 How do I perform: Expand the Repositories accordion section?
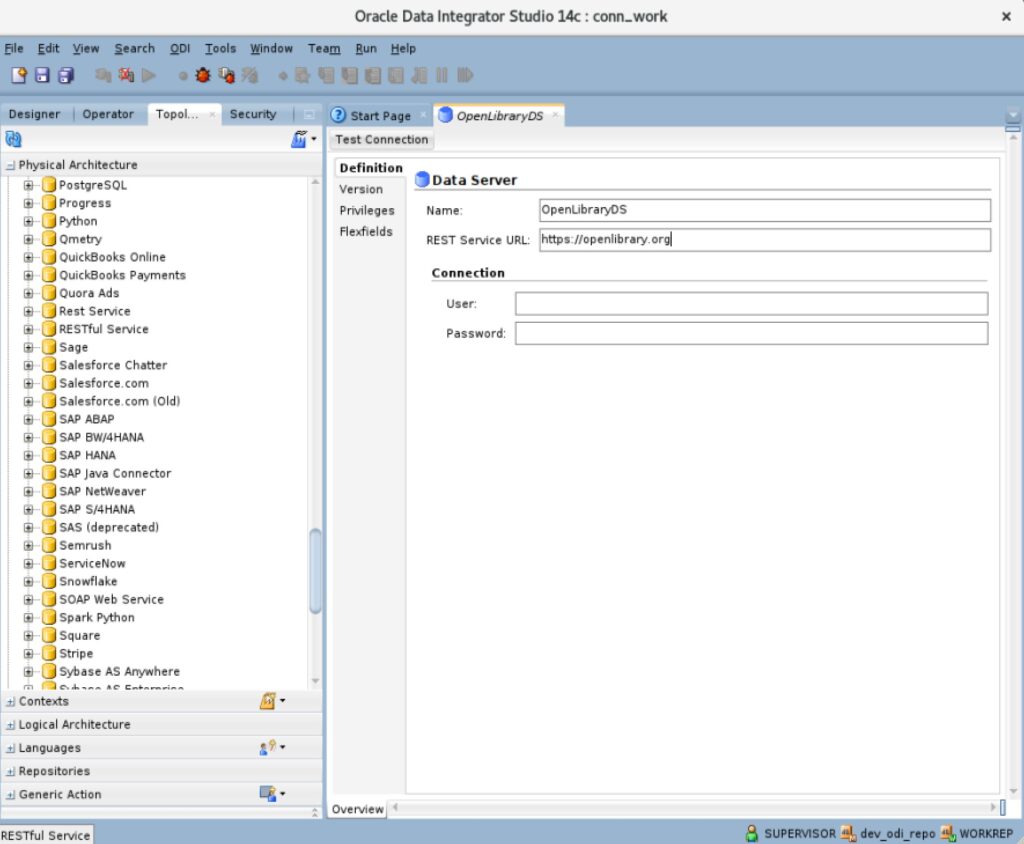click(10, 771)
